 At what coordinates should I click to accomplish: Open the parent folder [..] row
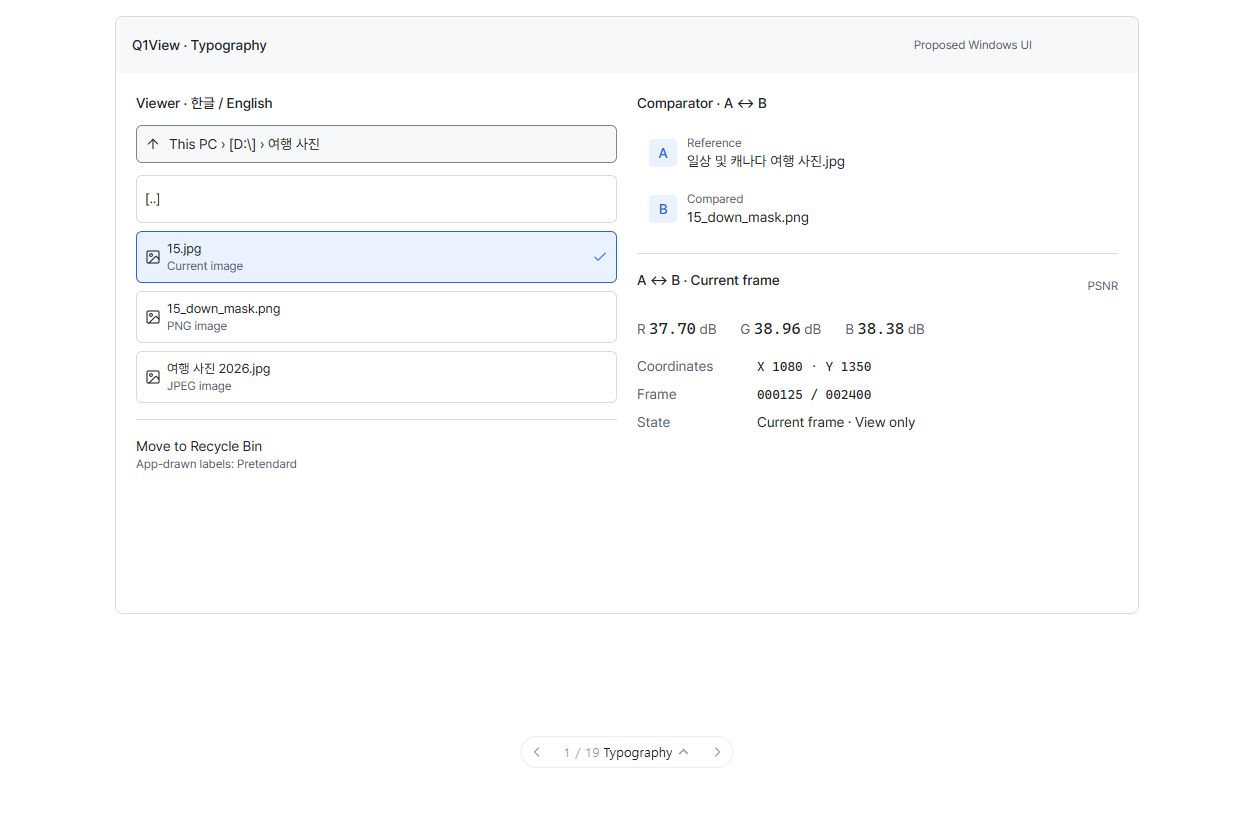(x=376, y=199)
